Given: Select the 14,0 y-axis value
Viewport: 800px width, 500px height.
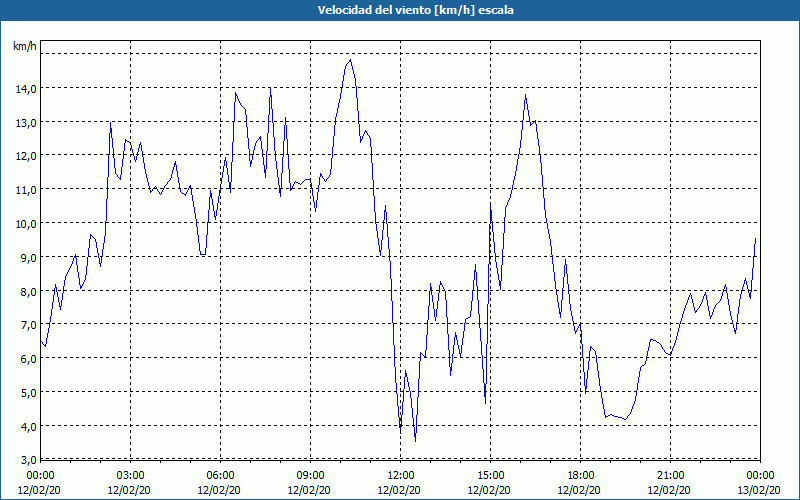Looking at the screenshot, I should (26, 89).
